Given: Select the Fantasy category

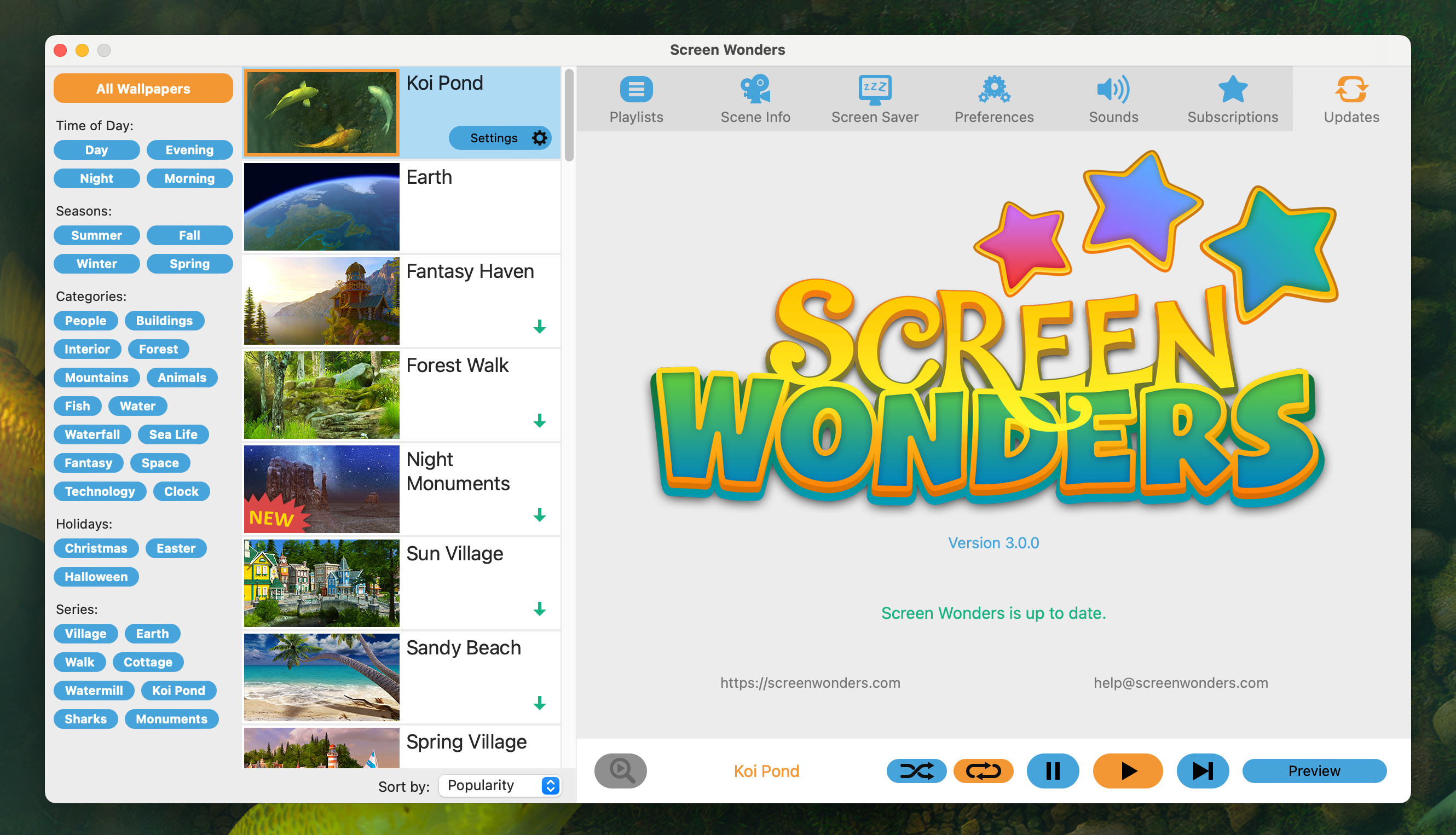Looking at the screenshot, I should click(x=88, y=463).
